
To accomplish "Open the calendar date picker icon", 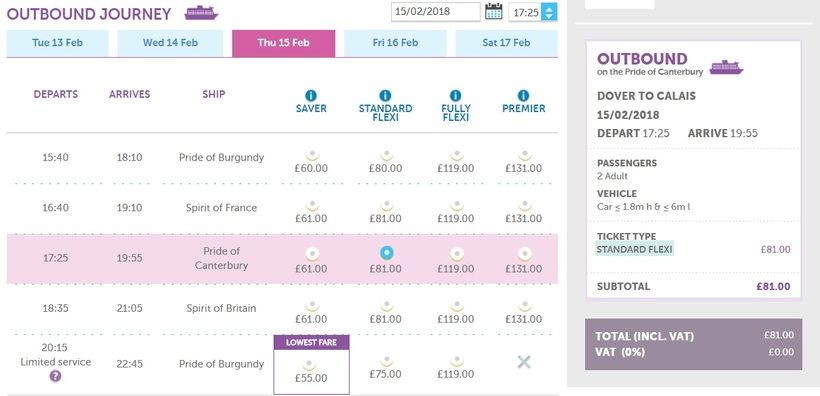I will (494, 12).
